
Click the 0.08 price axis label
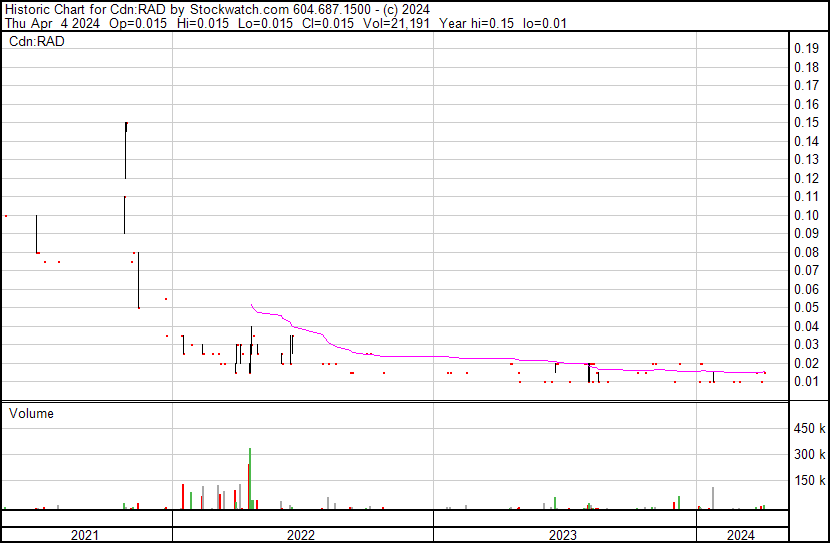click(x=806, y=252)
